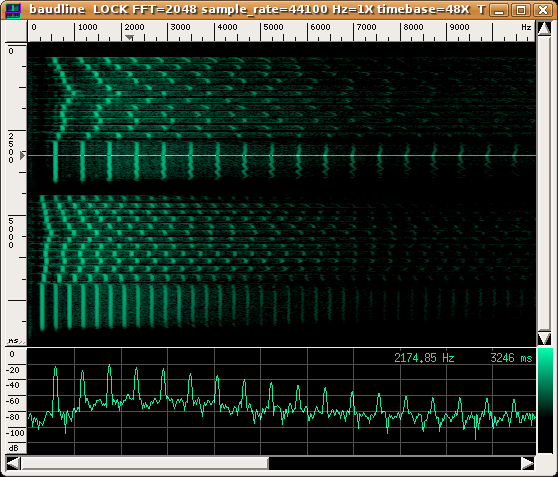Click the vertical scrollbar track
Screen dimensions: 558x477
pyautogui.click(x=544, y=183)
